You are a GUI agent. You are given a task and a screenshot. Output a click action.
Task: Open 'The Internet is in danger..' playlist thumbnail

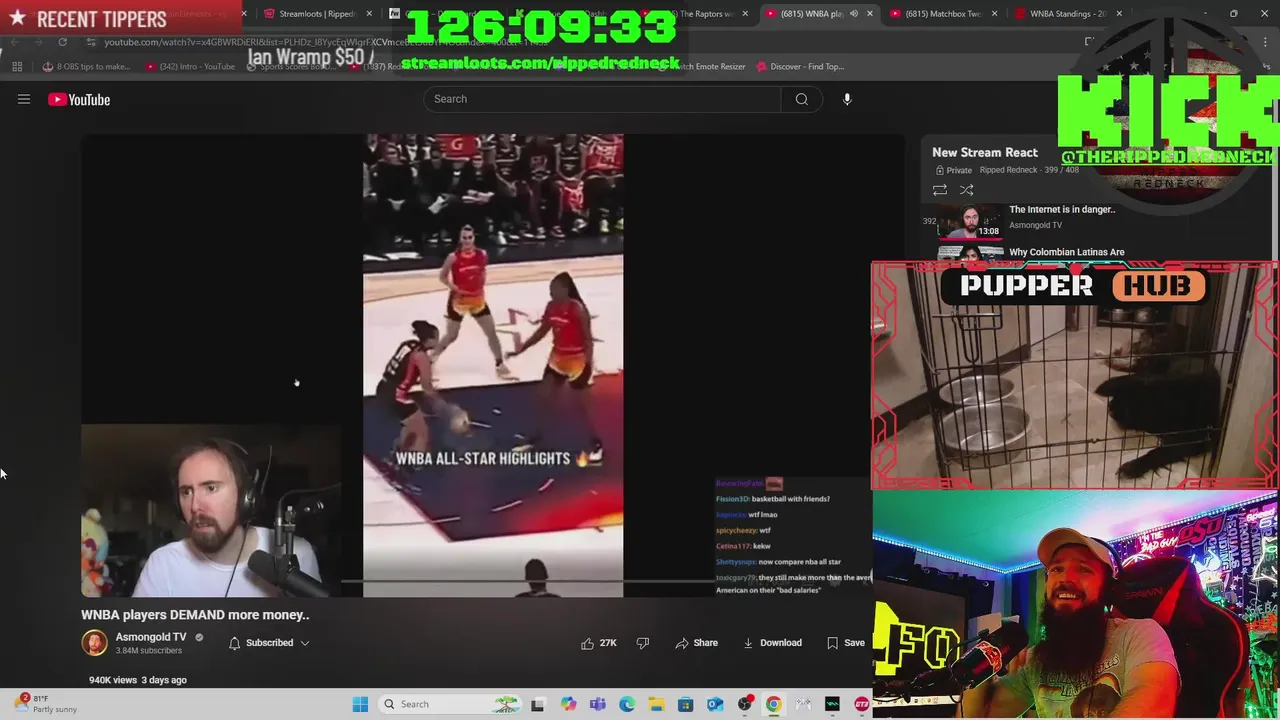click(x=970, y=222)
